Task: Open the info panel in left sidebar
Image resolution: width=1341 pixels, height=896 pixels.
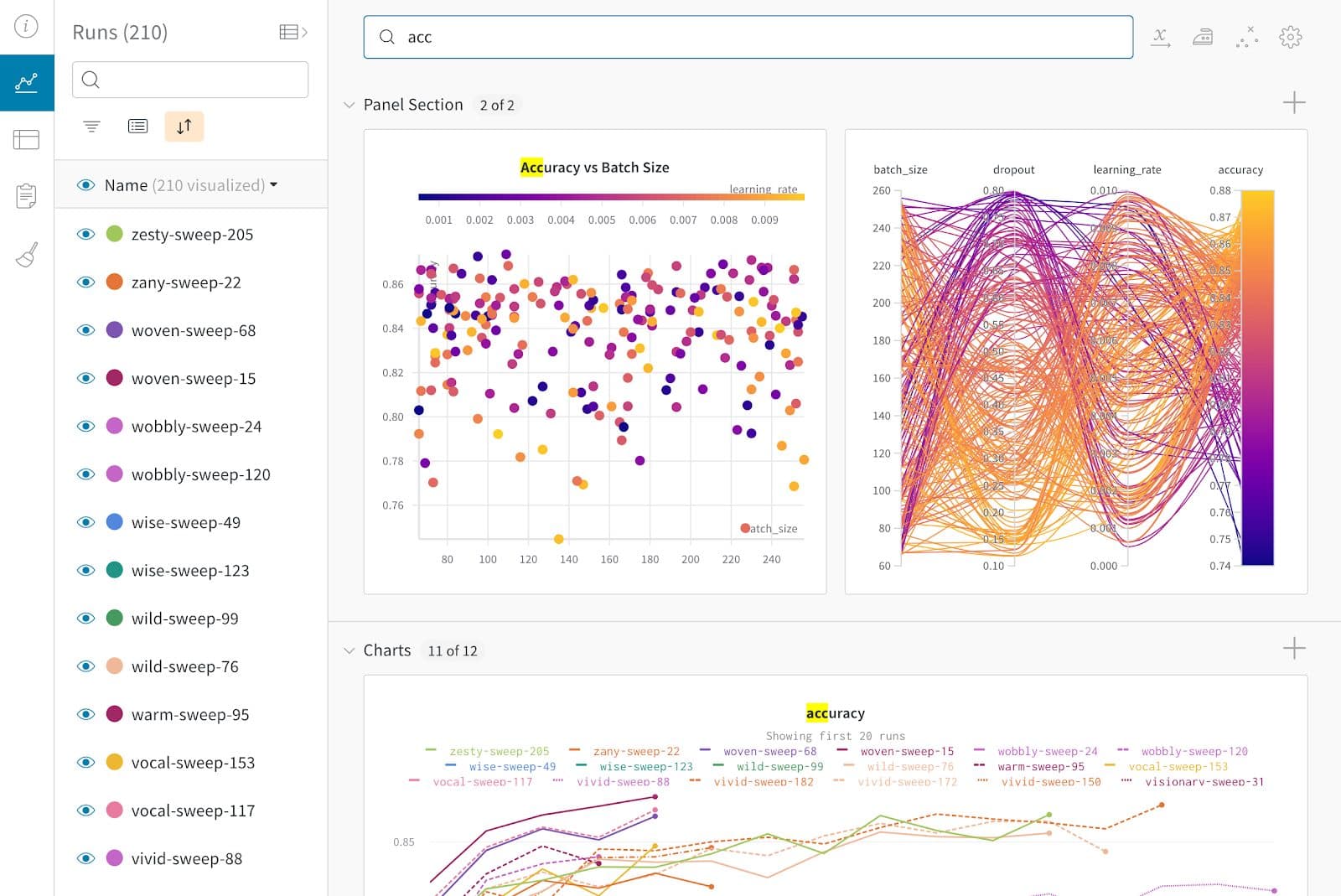Action: point(26,26)
